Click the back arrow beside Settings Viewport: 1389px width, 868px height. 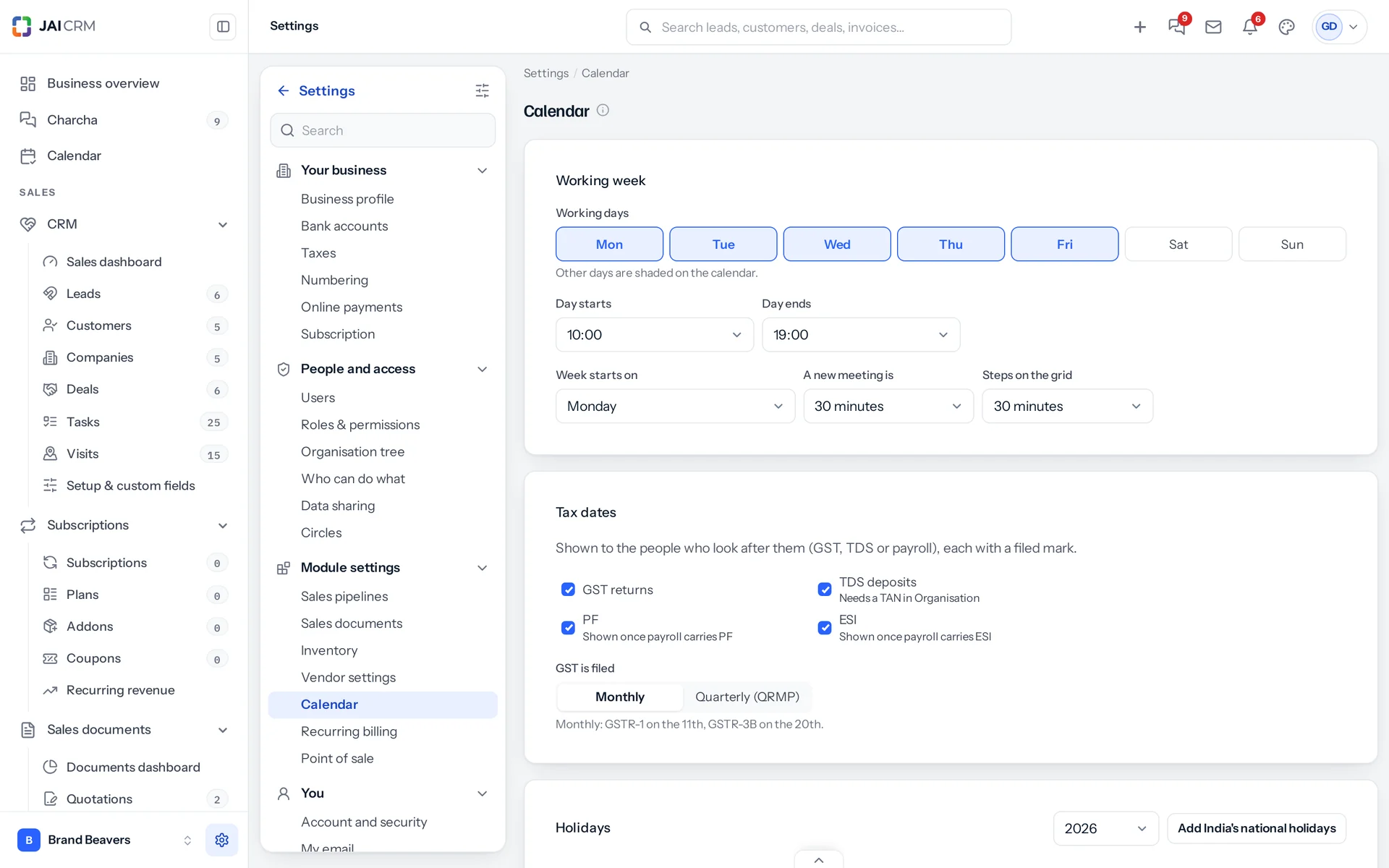(283, 90)
